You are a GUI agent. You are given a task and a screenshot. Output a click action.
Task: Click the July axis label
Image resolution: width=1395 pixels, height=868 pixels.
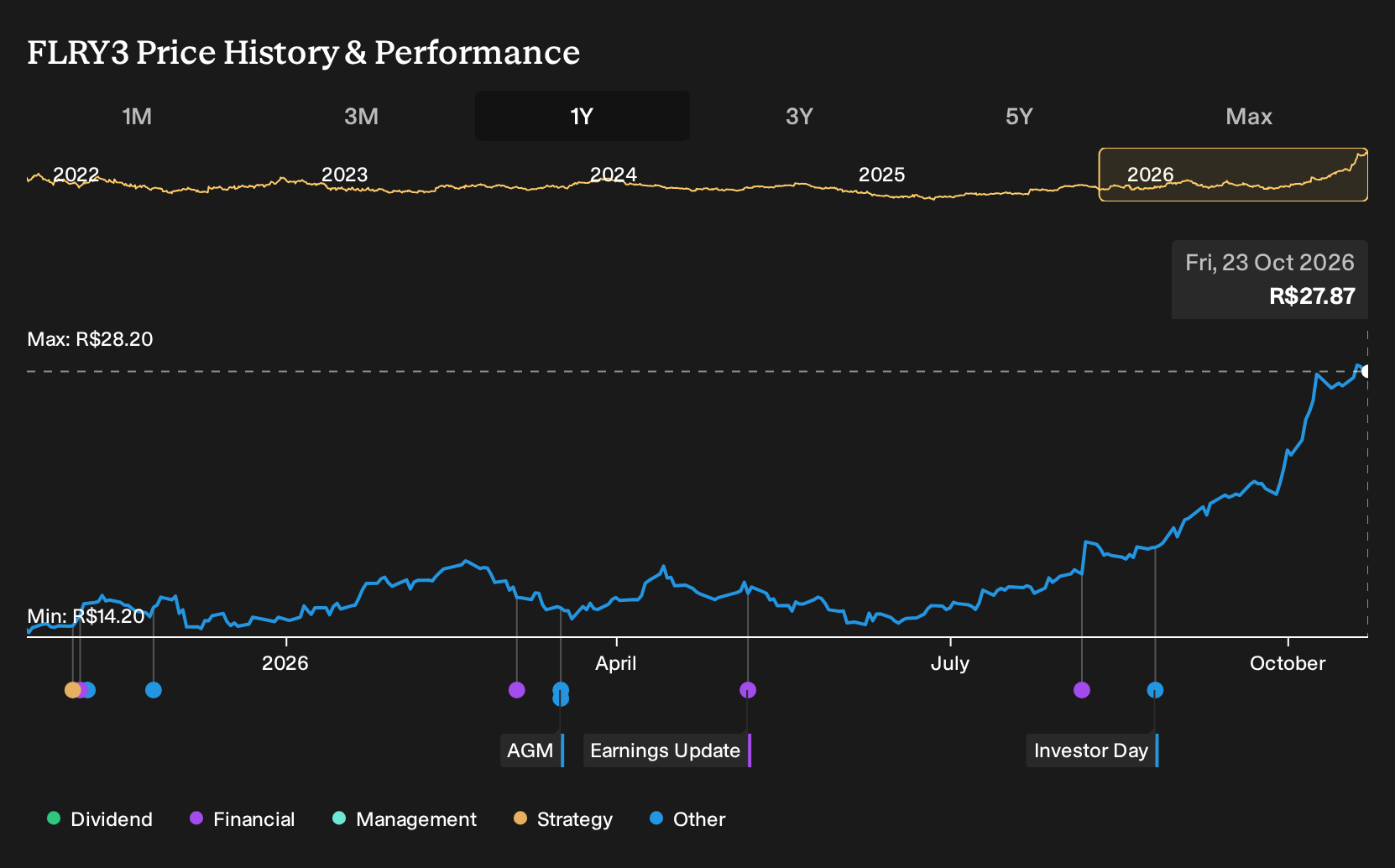pos(950,663)
